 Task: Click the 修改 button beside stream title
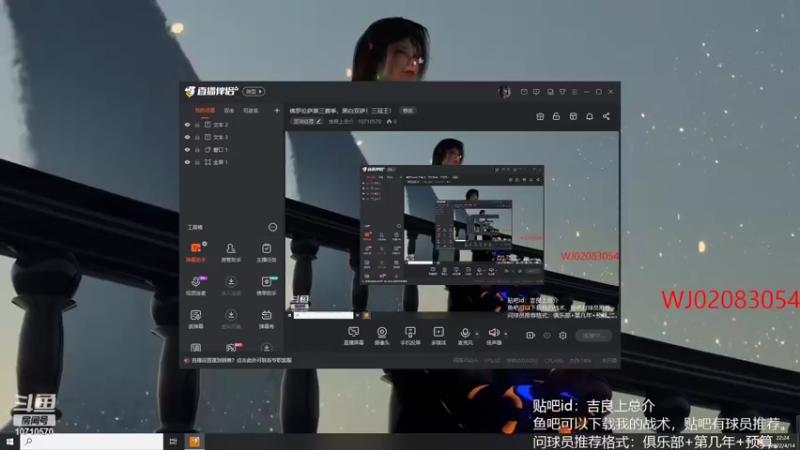[x=408, y=110]
